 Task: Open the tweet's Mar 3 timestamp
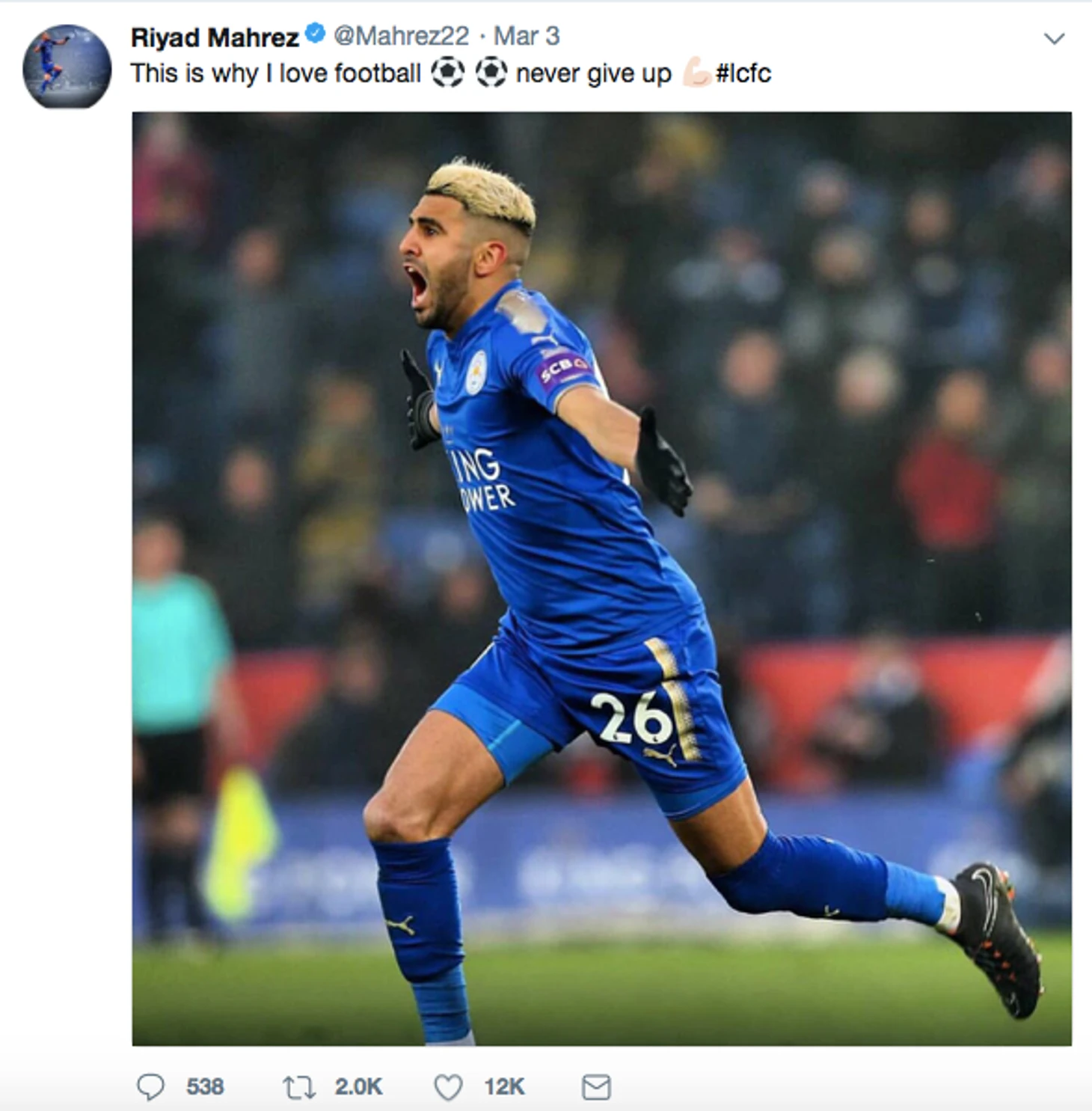coord(527,36)
